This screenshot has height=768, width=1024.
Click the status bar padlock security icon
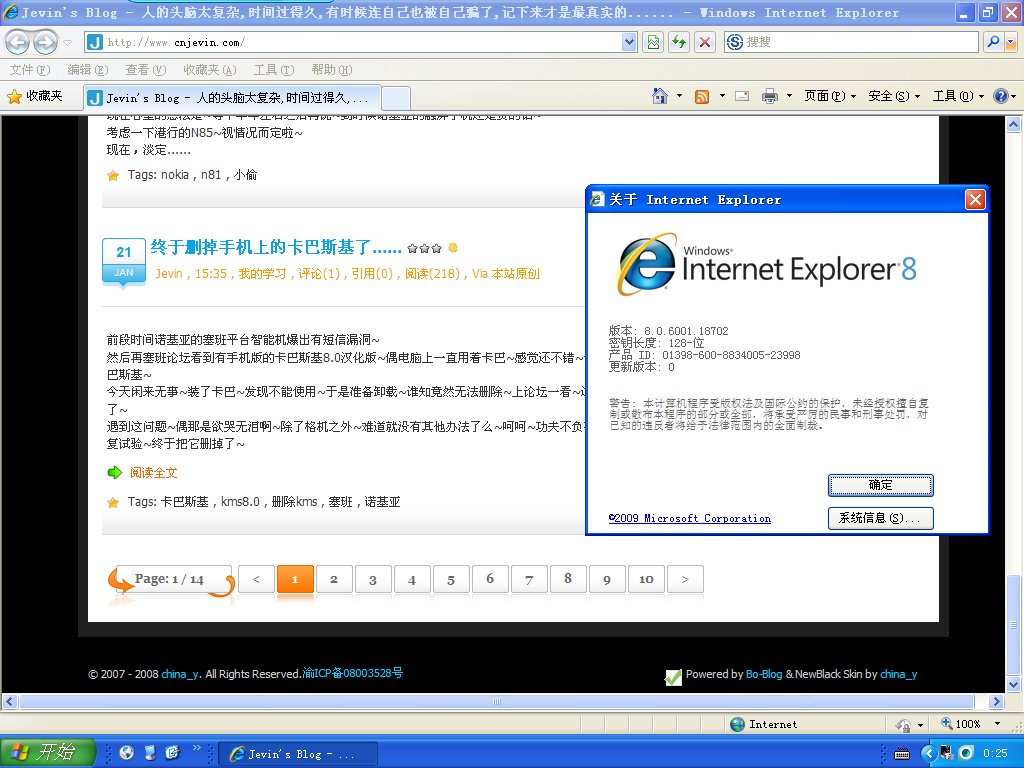pyautogui.click(x=904, y=724)
